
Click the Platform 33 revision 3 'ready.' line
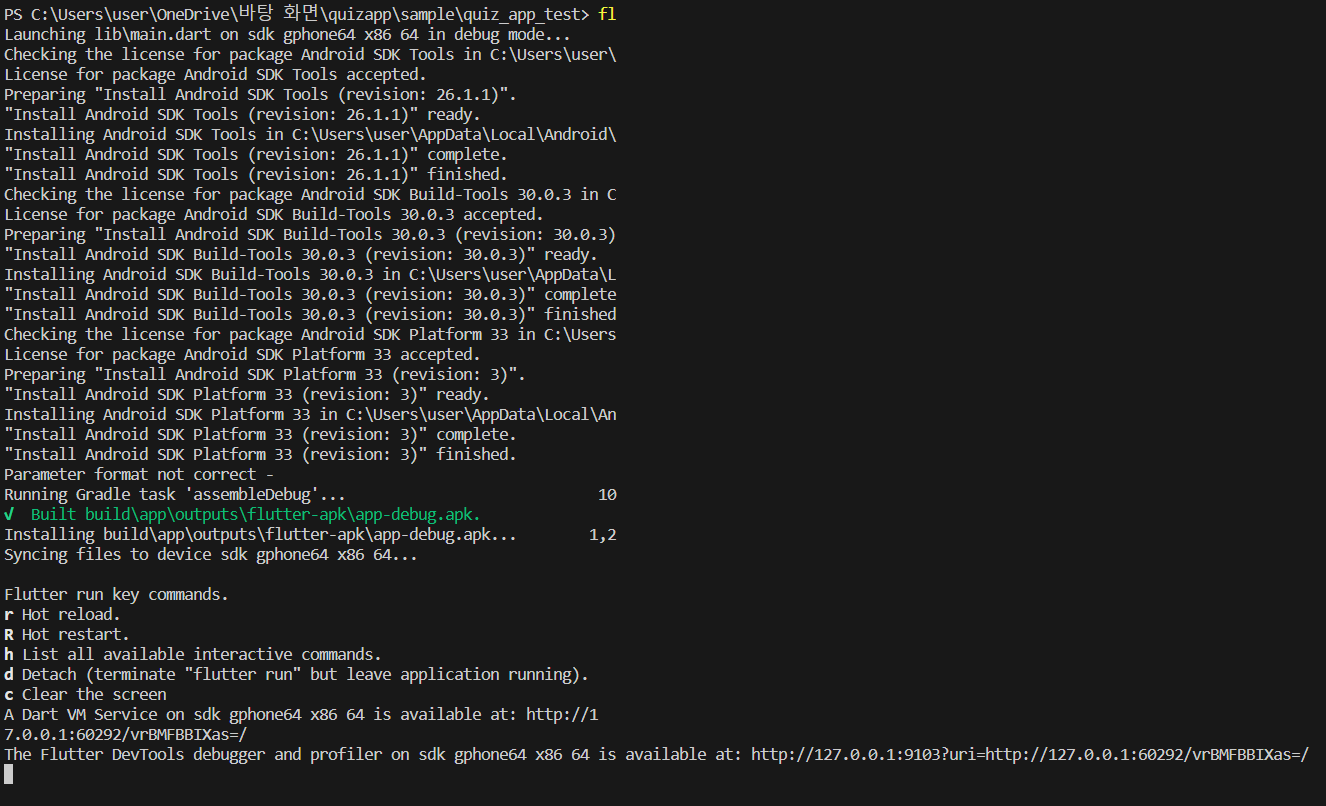(247, 394)
